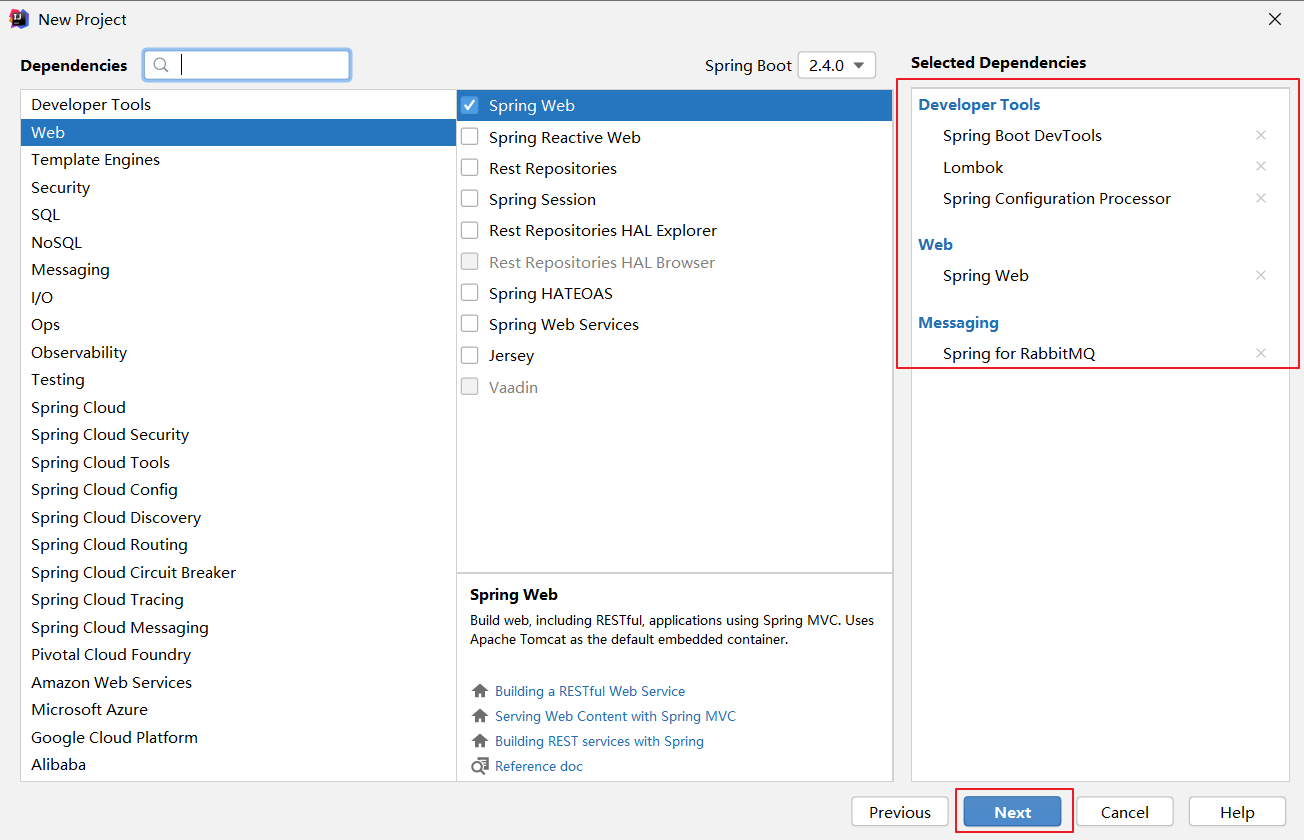
Task: Choose the NoSQL category
Action: pos(238,242)
